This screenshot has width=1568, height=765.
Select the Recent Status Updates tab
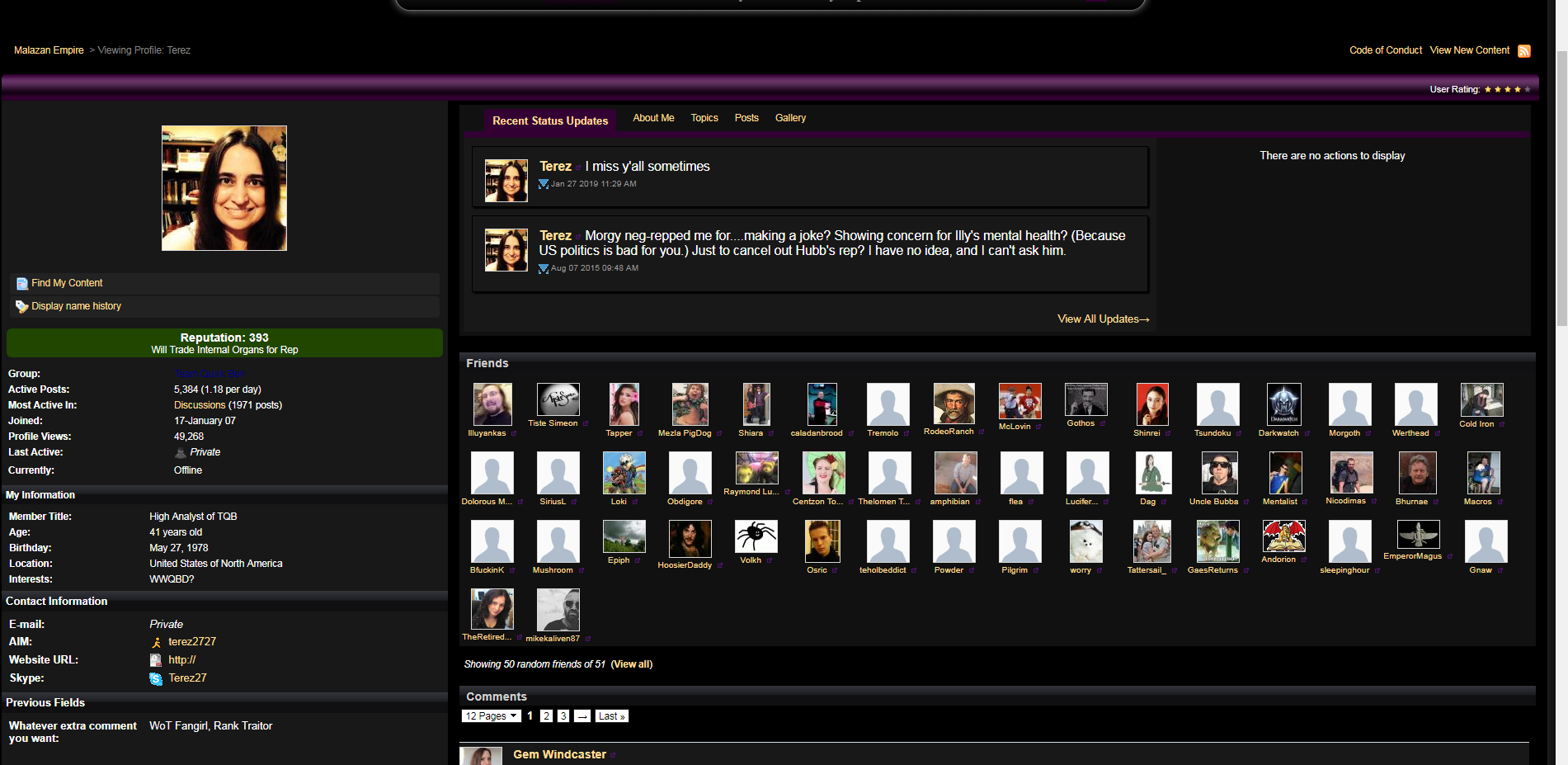coord(550,120)
